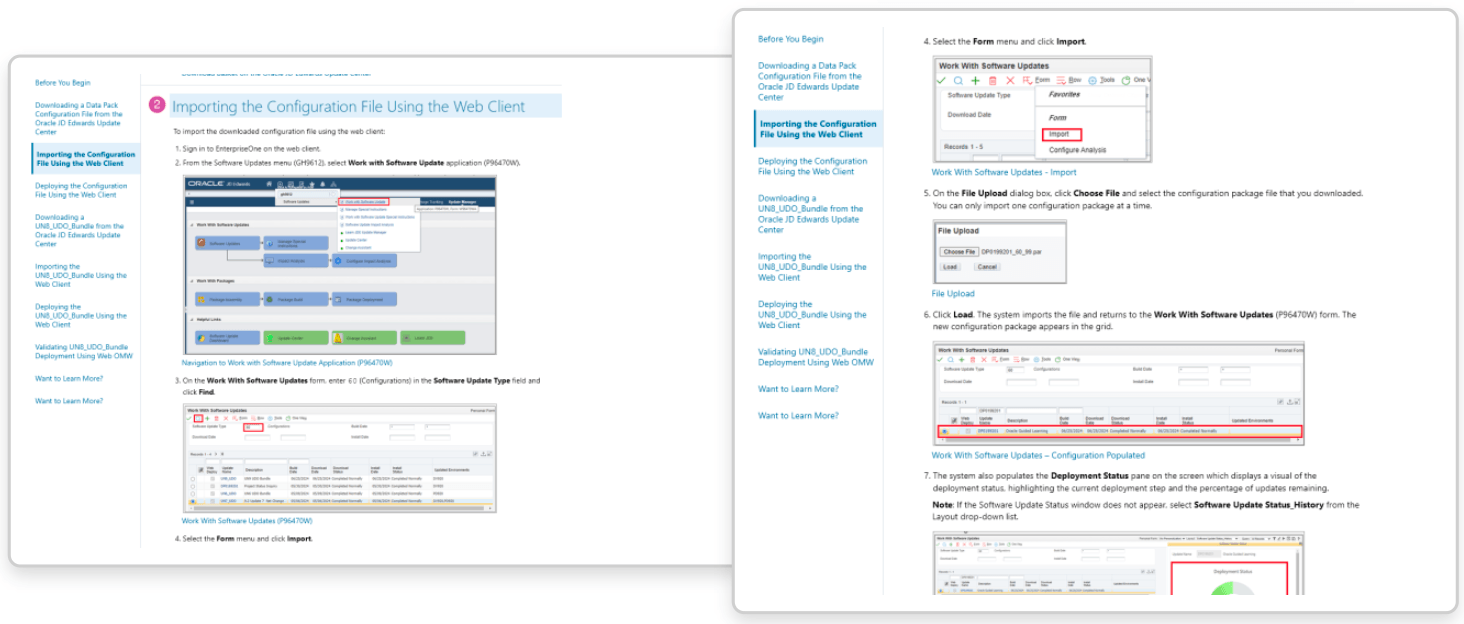Open 'Downloading a UN8_UDO_Bundle' in right page sidebar
1464x624 pixels.
810,214
